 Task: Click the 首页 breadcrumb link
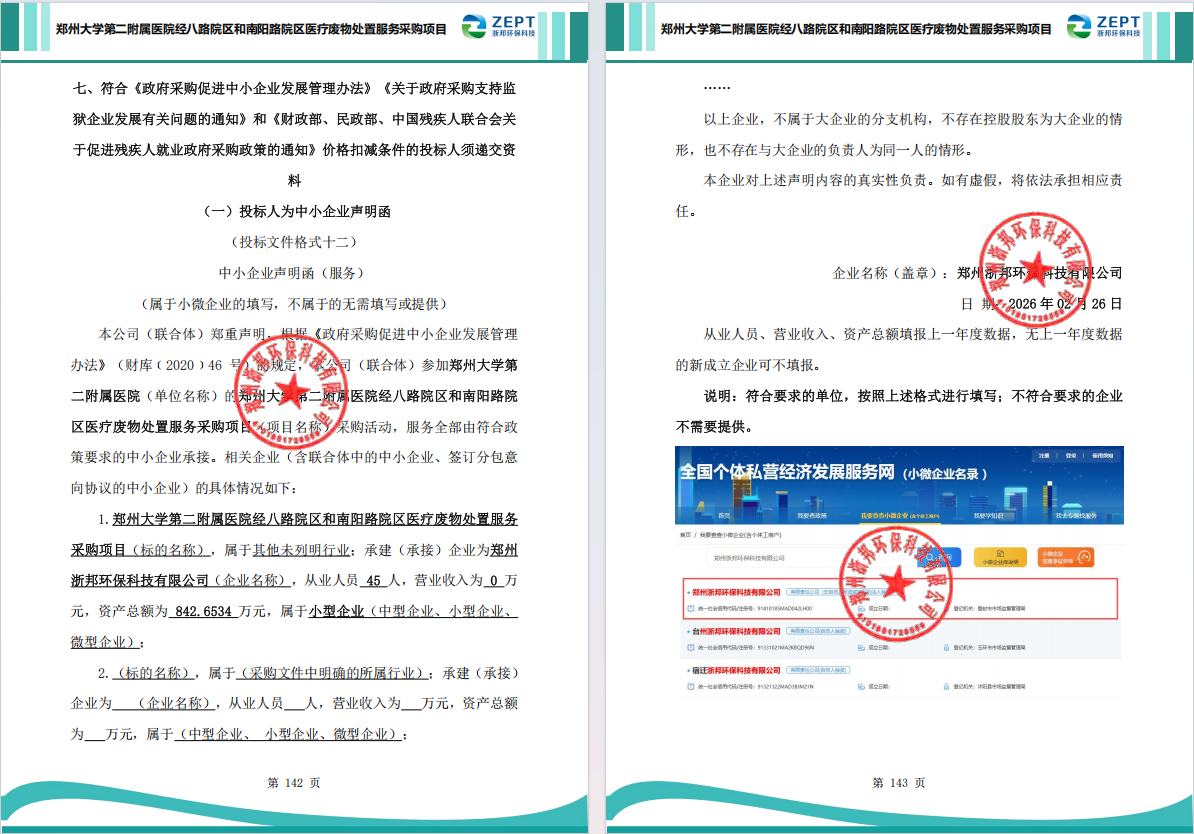(684, 536)
